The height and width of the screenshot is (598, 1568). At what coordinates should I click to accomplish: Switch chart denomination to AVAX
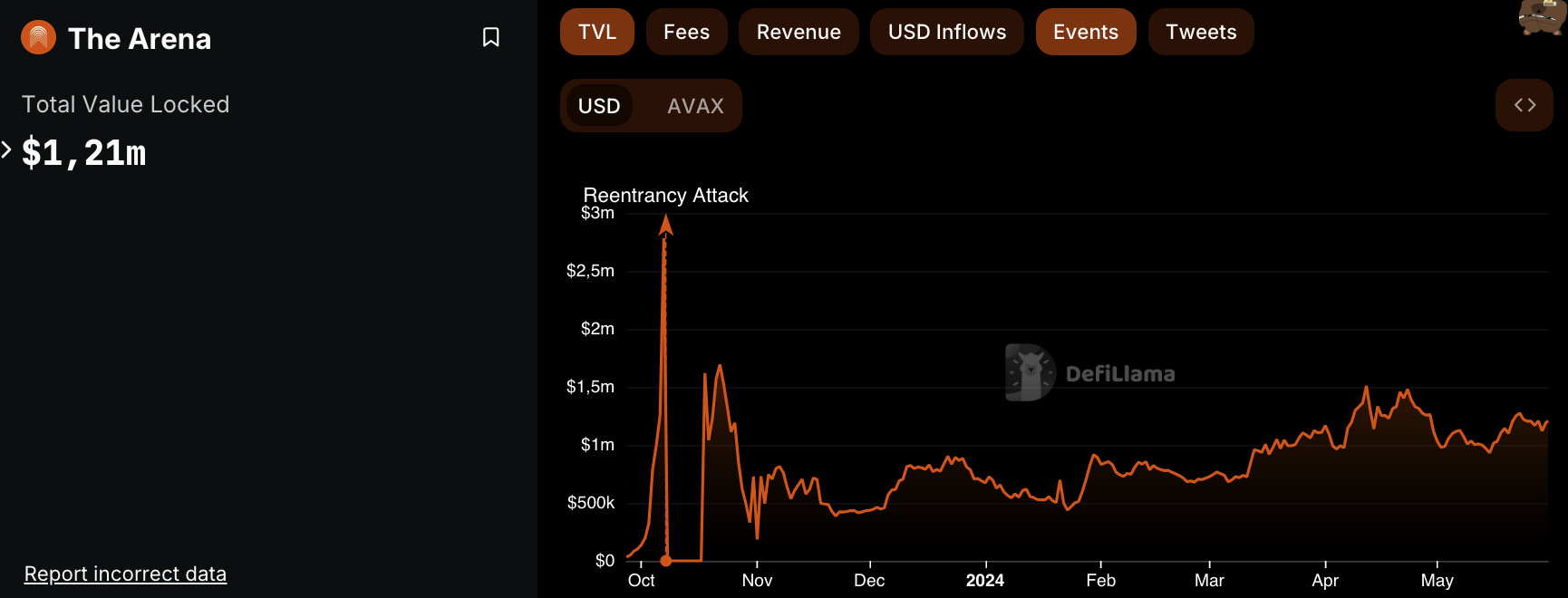[695, 106]
